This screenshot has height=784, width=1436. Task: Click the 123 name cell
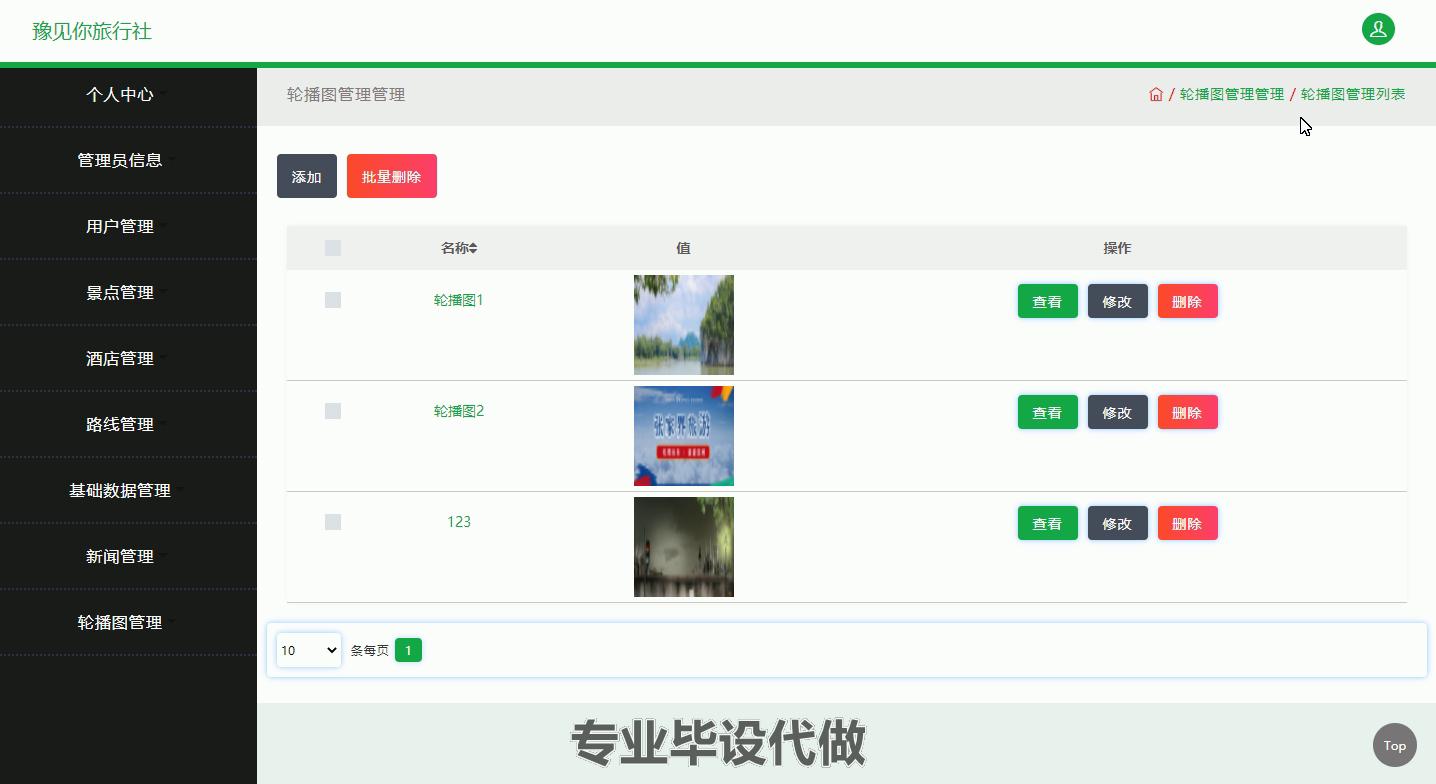[459, 522]
